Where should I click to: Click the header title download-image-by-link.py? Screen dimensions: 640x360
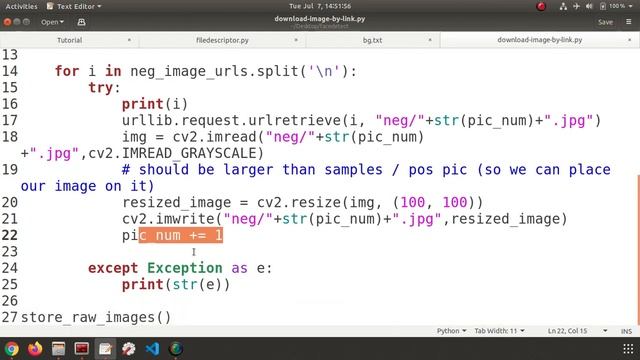[320, 19]
